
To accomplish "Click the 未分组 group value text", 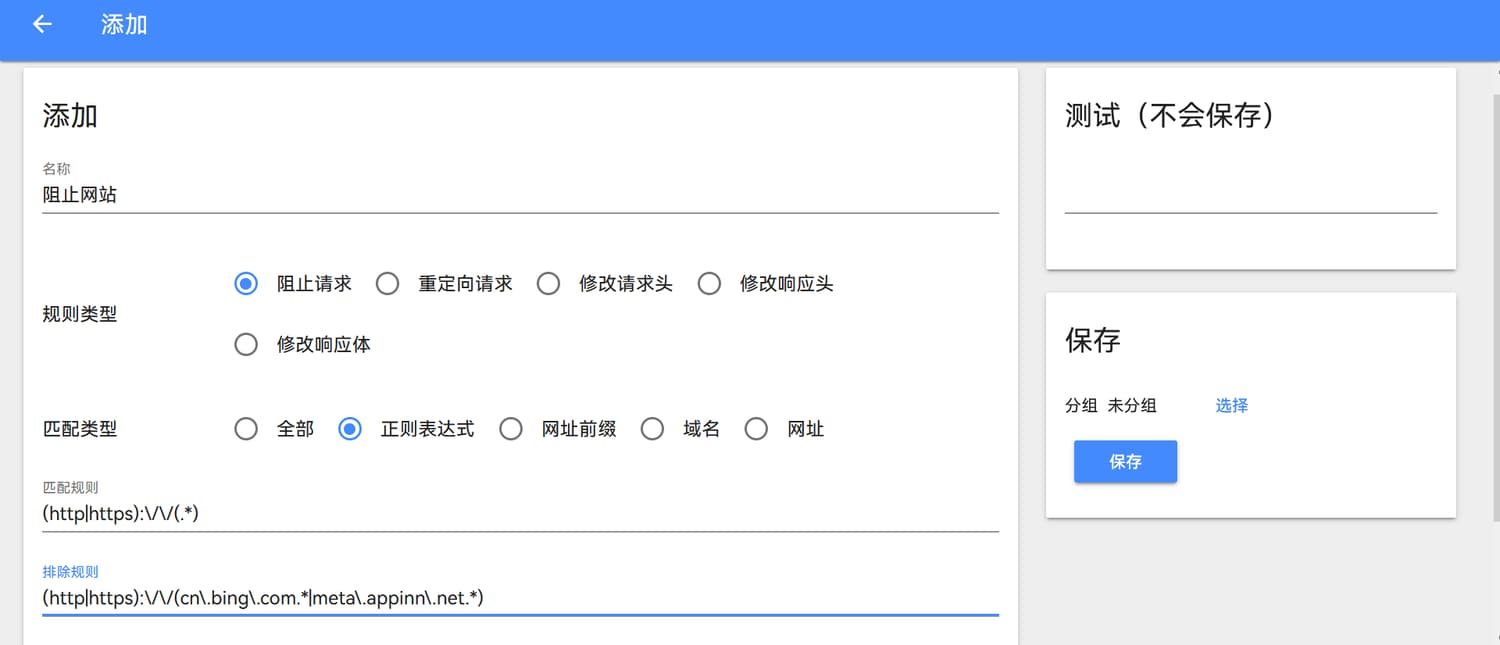I will (x=1132, y=406).
